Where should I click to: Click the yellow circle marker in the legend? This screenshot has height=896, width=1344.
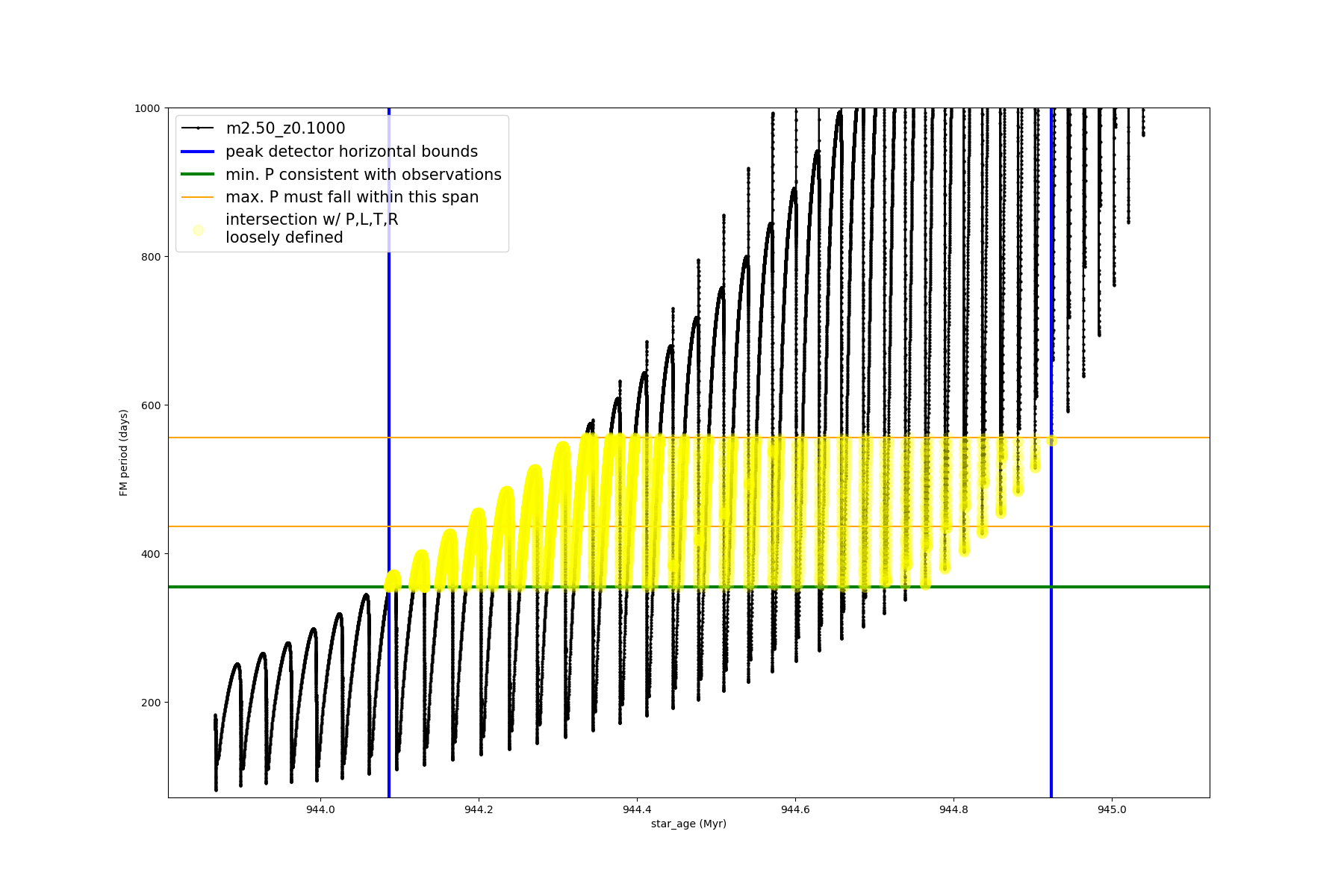[x=198, y=230]
